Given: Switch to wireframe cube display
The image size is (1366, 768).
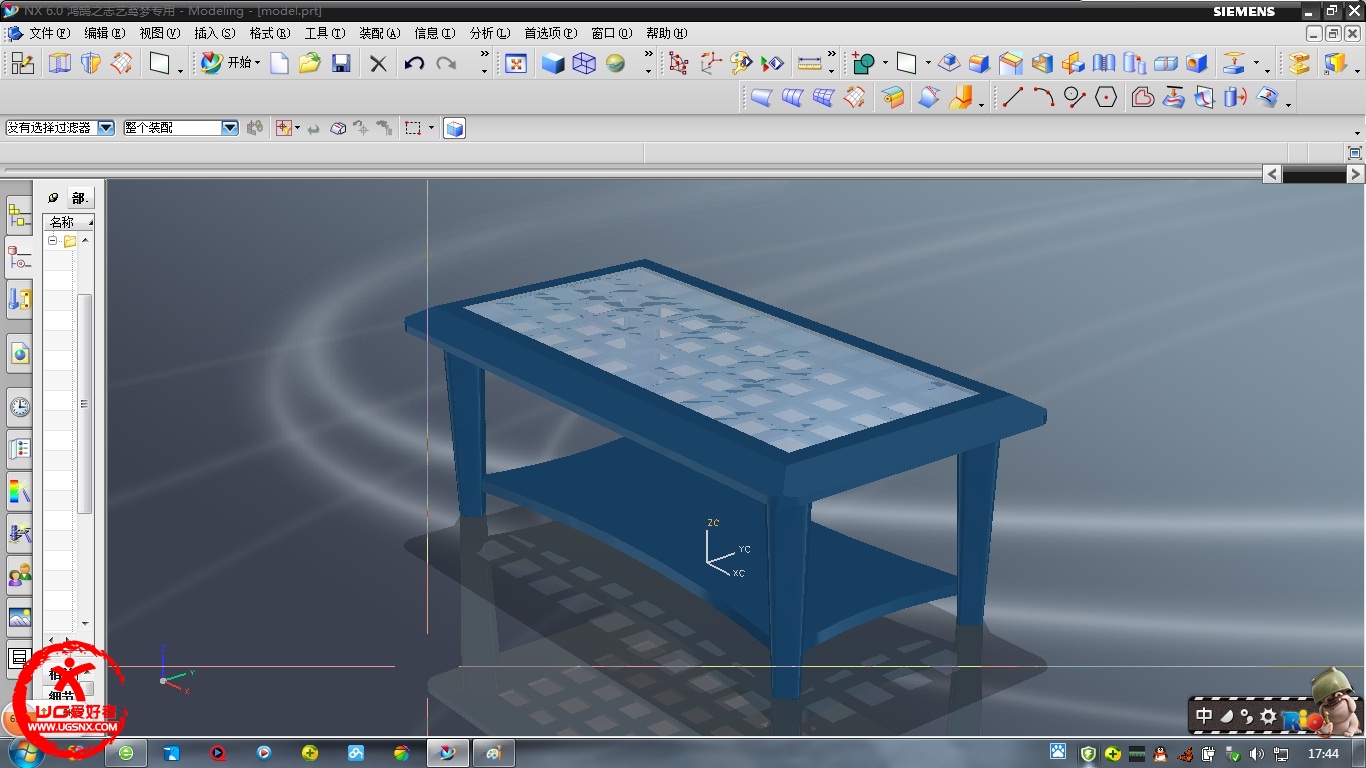Looking at the screenshot, I should click(x=584, y=63).
